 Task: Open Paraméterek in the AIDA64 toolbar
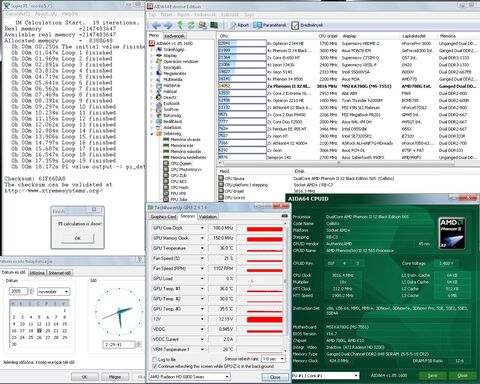click(x=270, y=25)
